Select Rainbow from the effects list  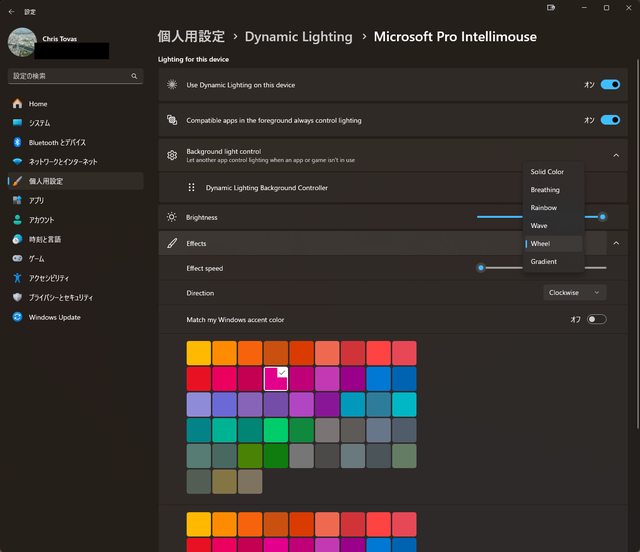pyautogui.click(x=544, y=208)
